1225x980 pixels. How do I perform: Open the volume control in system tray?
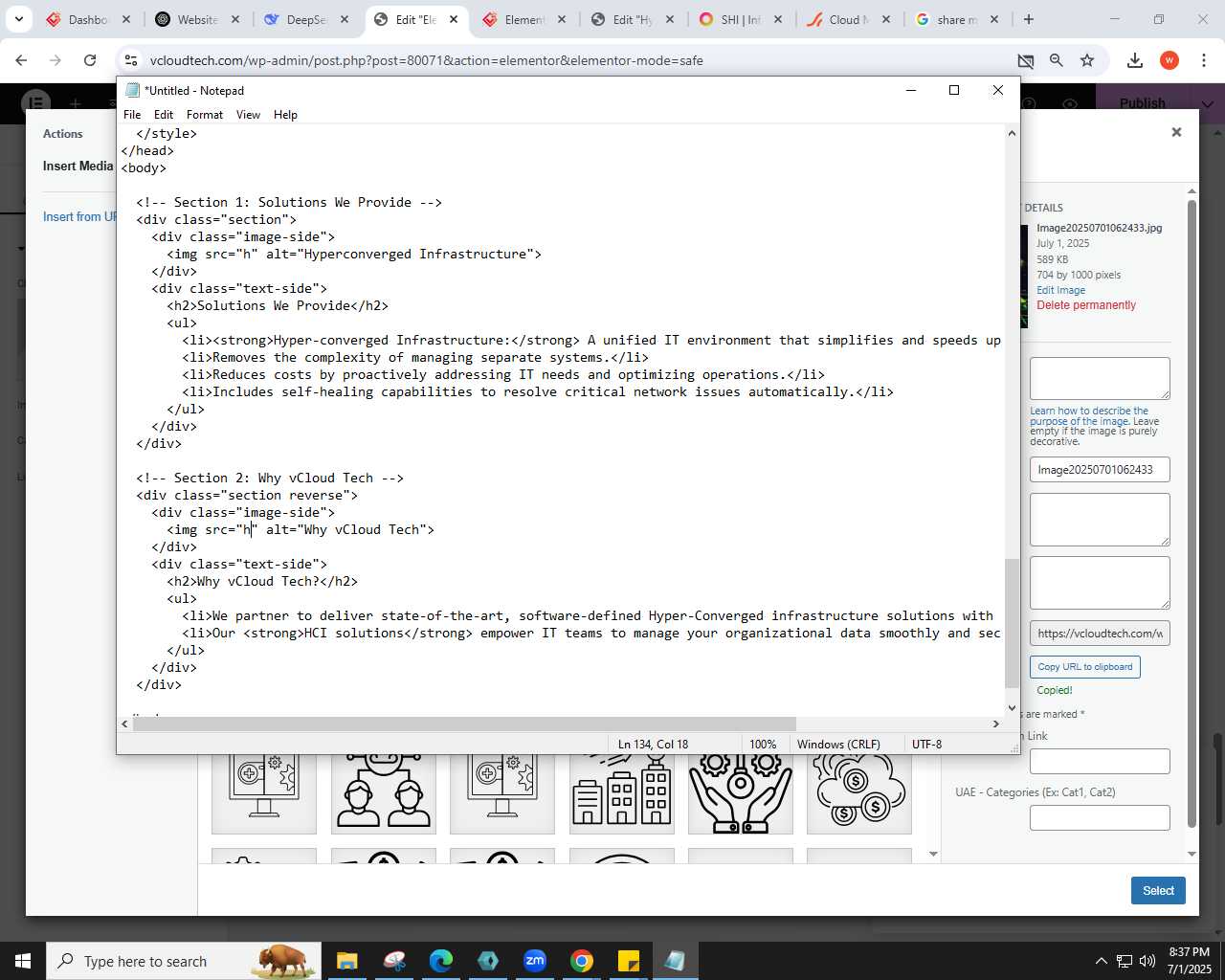(1147, 961)
